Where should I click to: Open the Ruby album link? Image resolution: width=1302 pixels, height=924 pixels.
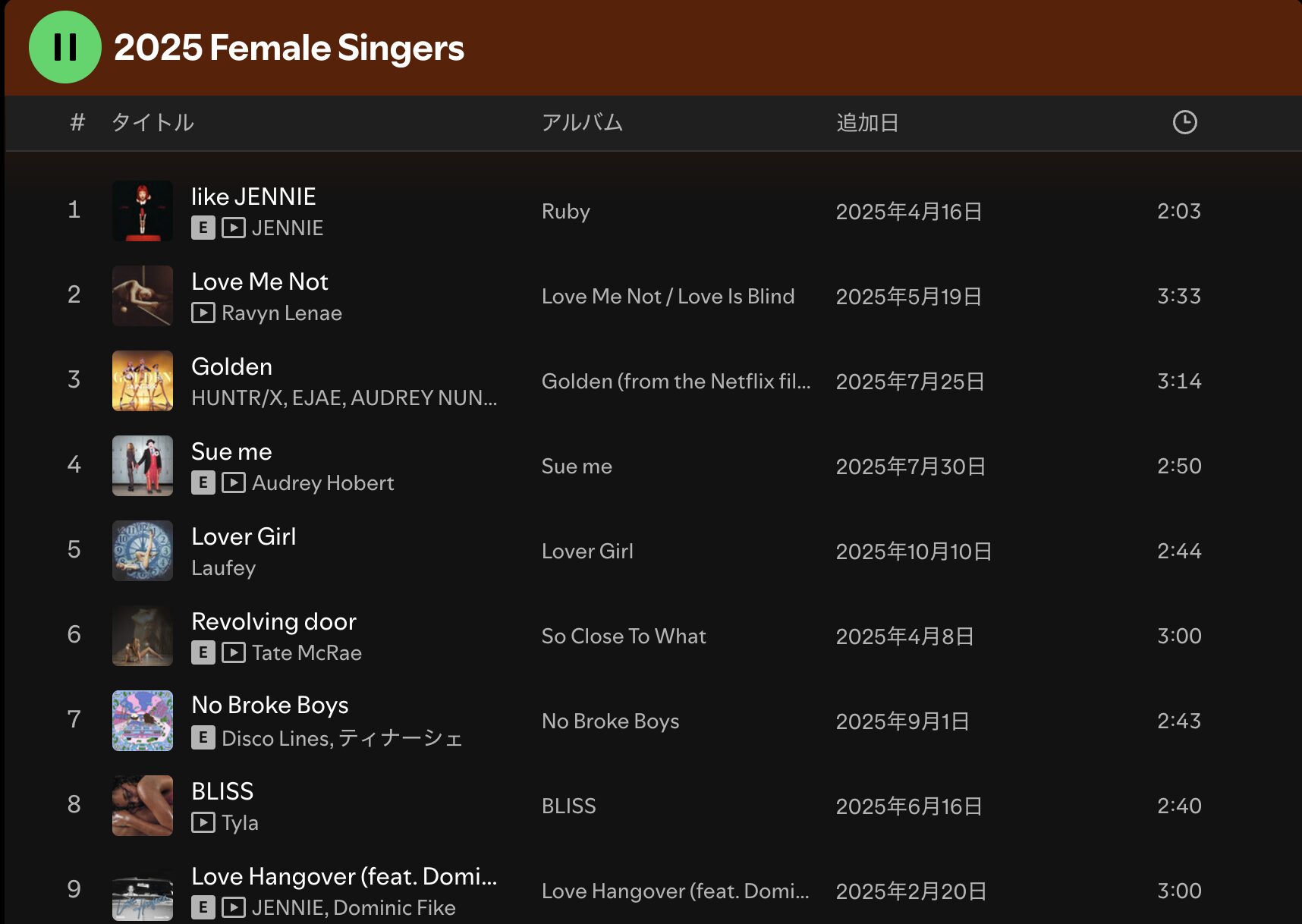(565, 212)
